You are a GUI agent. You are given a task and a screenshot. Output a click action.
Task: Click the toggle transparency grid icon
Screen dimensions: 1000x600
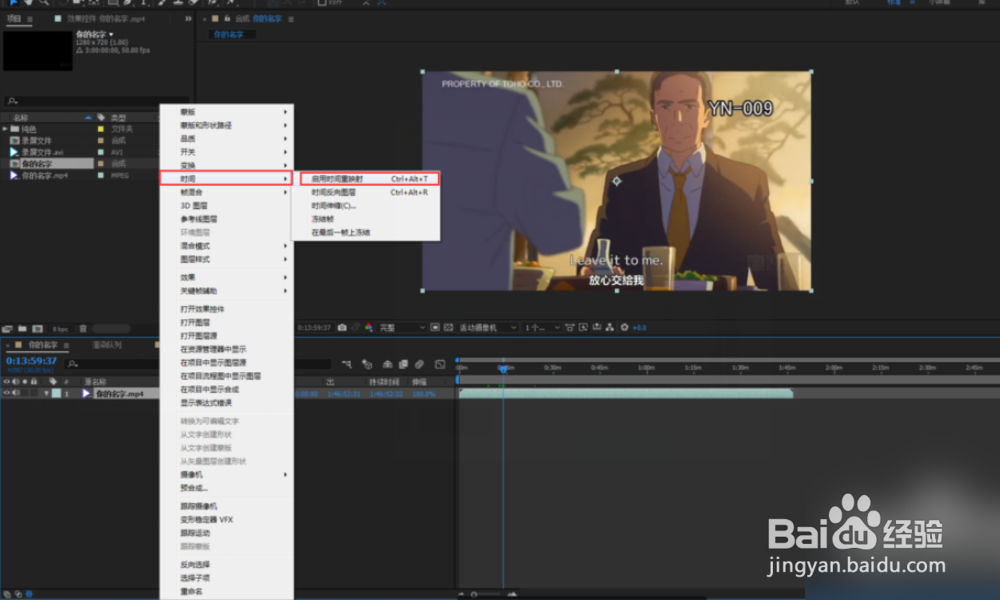[x=448, y=328]
